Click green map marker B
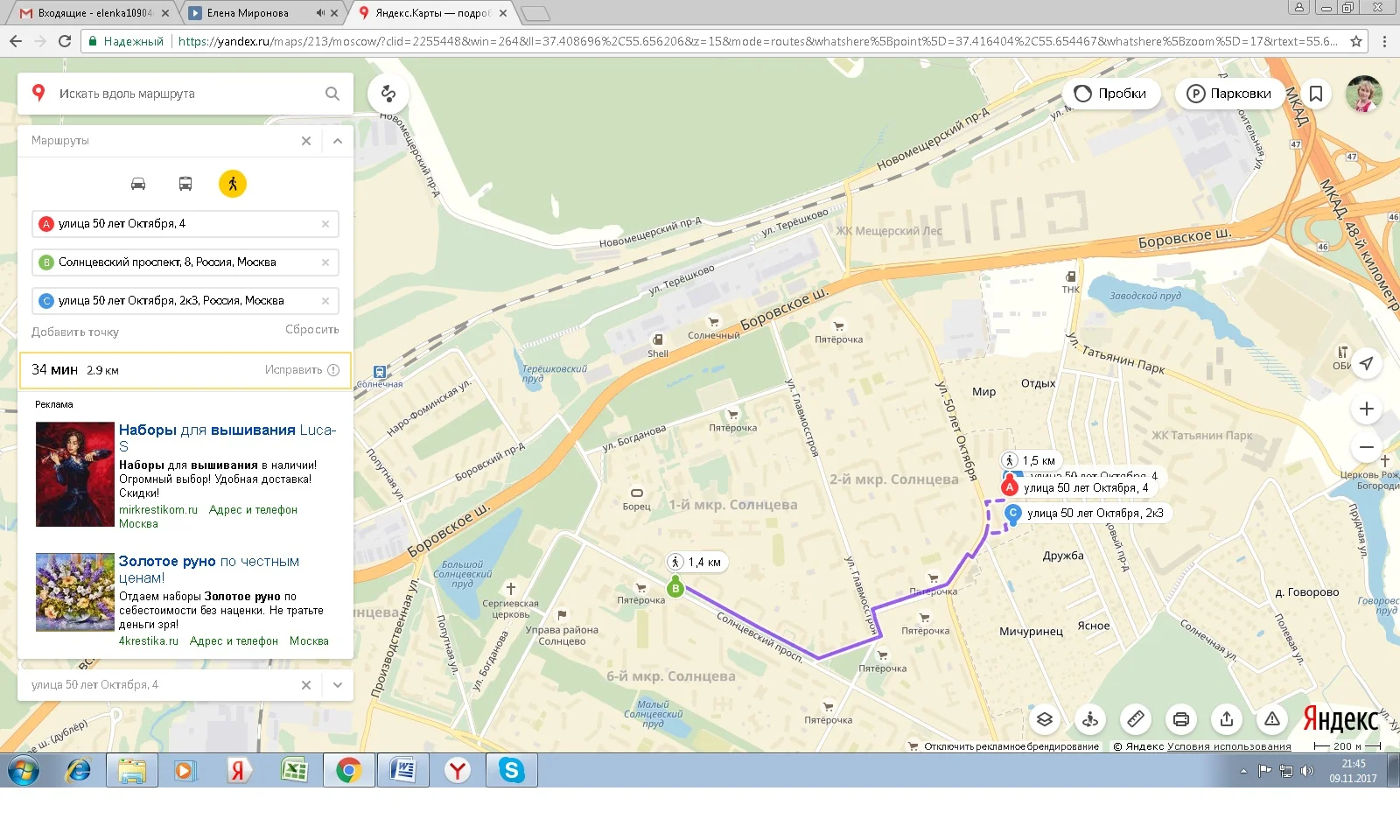Viewport: 1400px width, 840px height. click(675, 588)
